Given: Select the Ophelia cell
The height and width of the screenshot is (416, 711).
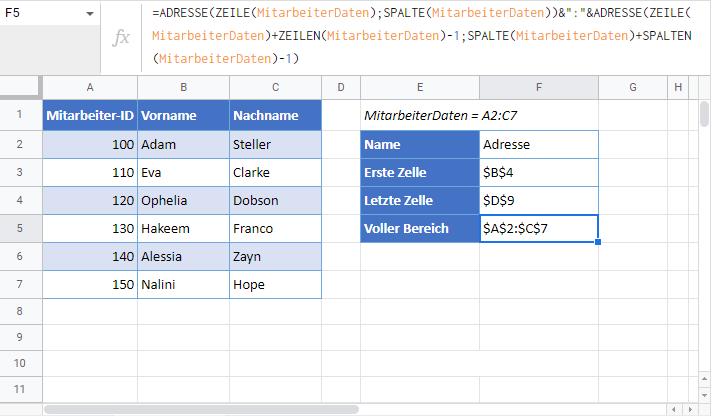Looking at the screenshot, I should 183,201.
